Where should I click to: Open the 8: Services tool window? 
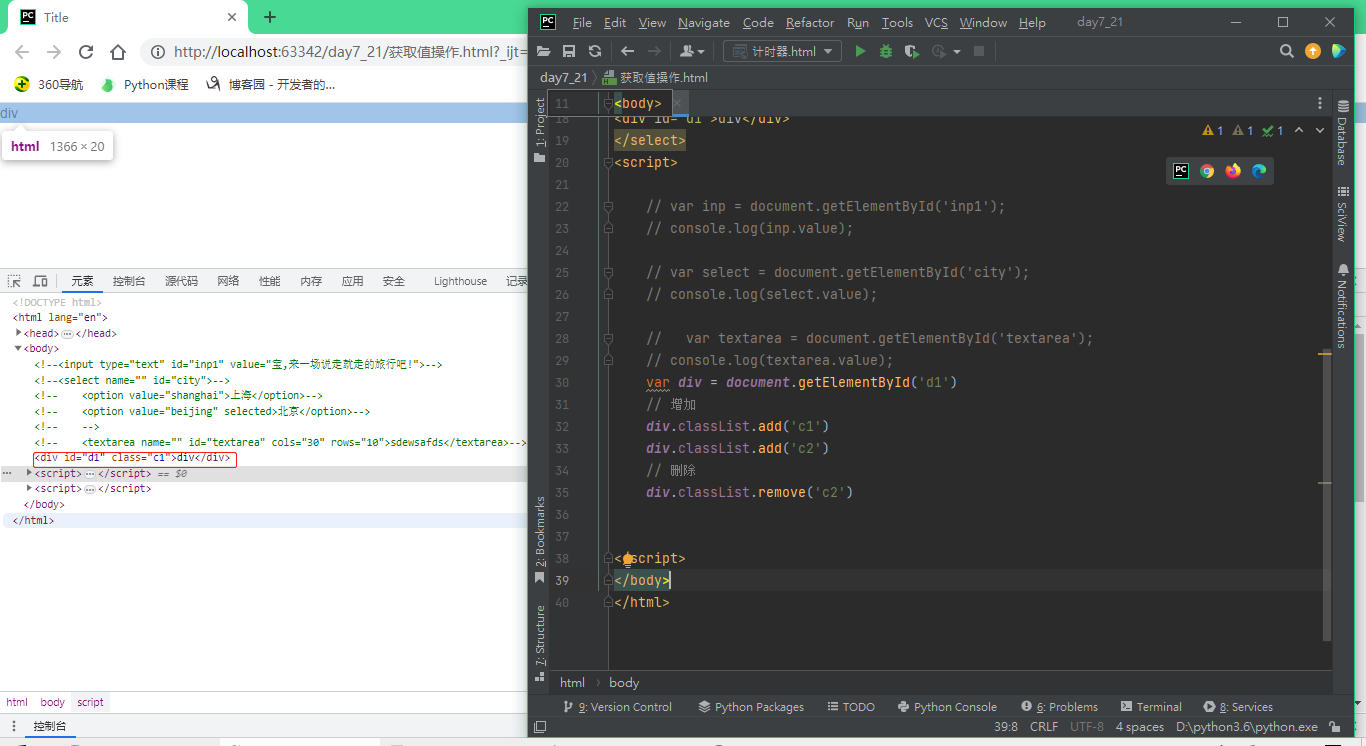coord(1238,707)
